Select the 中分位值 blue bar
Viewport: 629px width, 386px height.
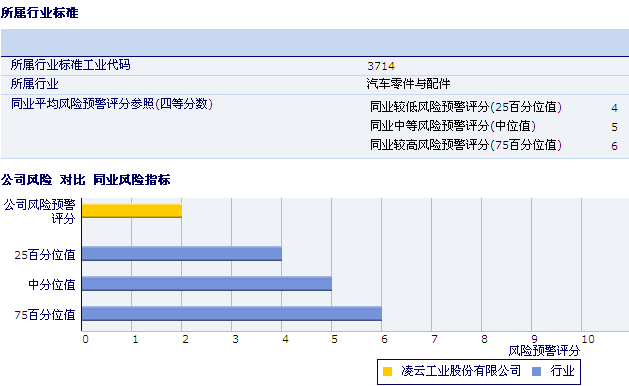207,283
